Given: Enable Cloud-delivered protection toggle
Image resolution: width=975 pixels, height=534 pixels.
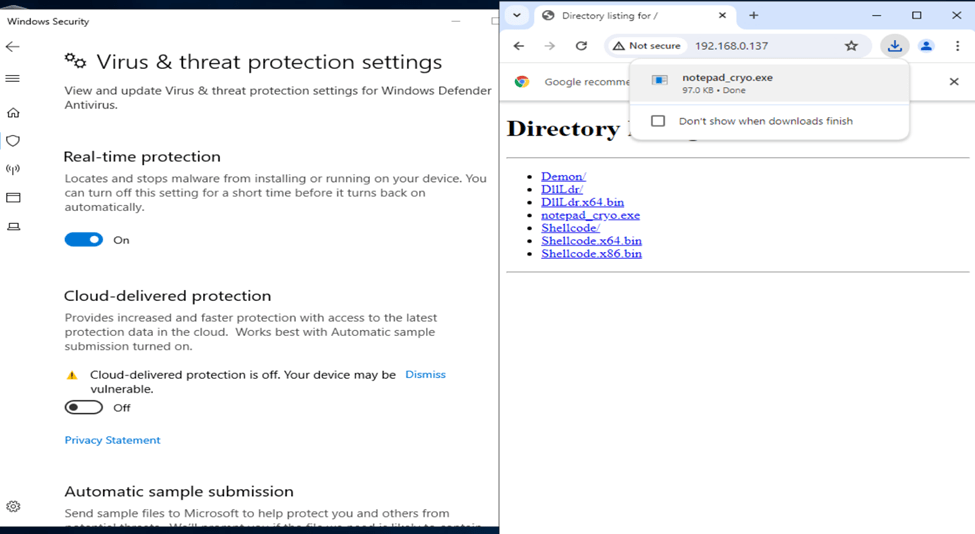Looking at the screenshot, I should [x=84, y=407].
